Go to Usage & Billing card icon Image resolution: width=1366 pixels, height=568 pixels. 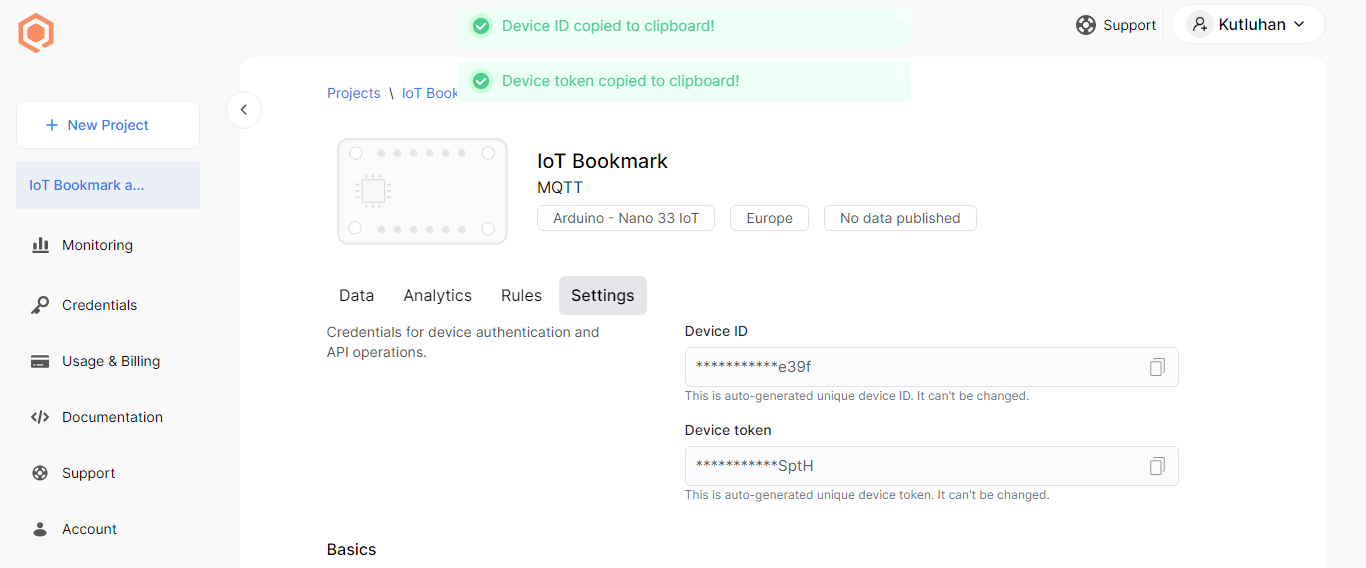[x=41, y=361]
